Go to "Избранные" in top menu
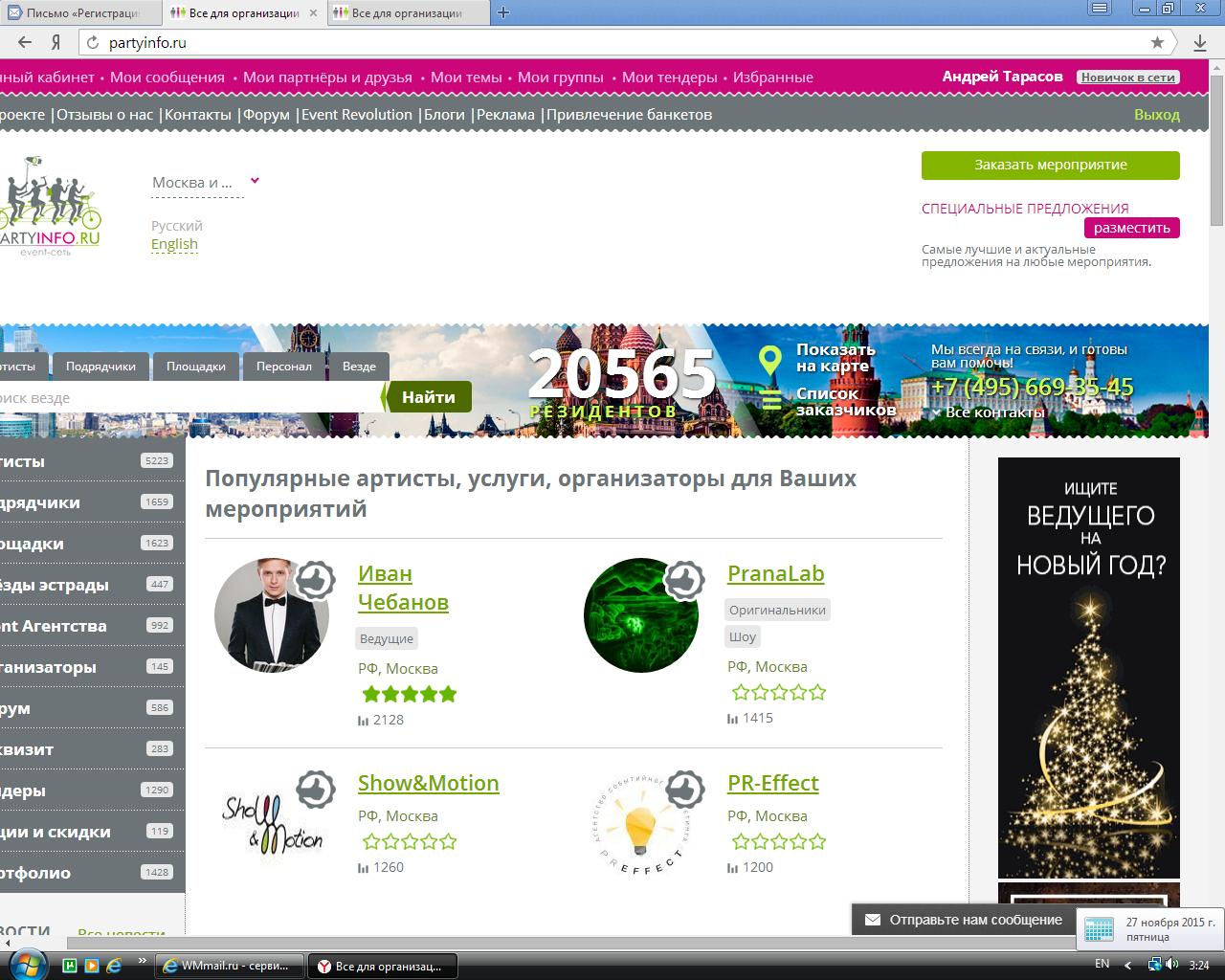 (773, 78)
